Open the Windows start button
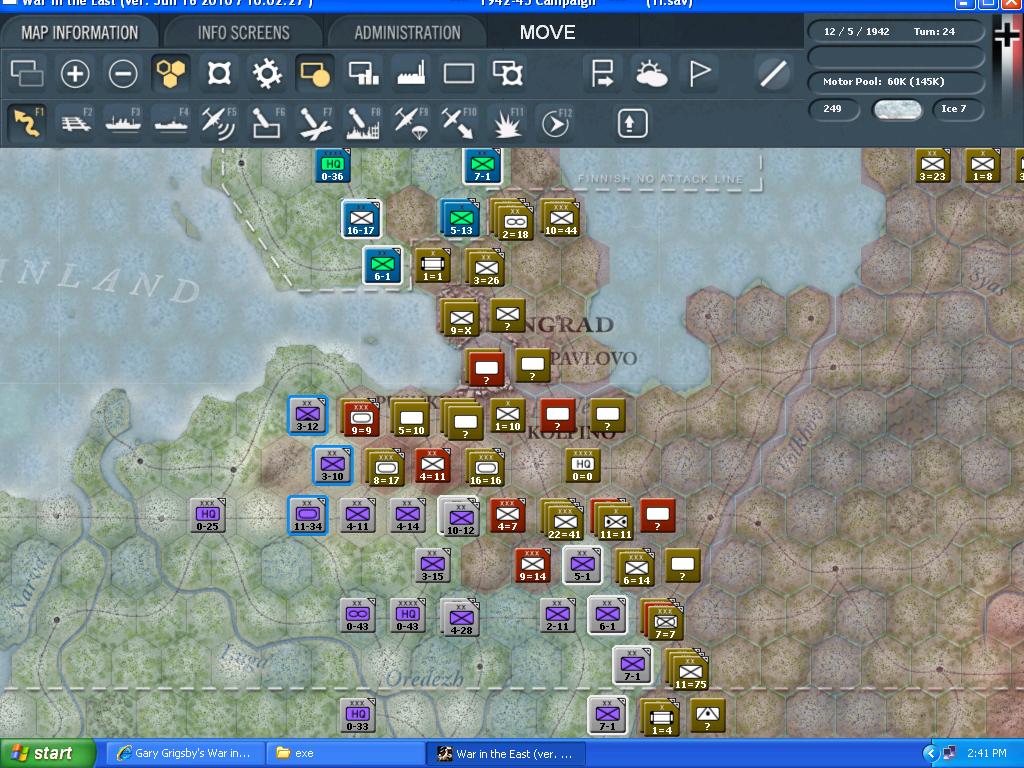Image resolution: width=1024 pixels, height=768 pixels. [47, 753]
